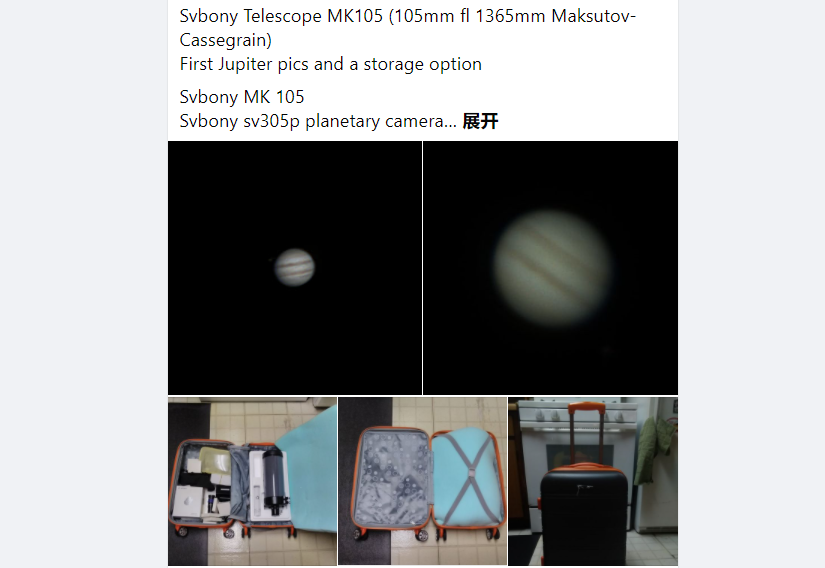Image resolution: width=825 pixels, height=568 pixels.
Task: Open the small Jupiter photo
Action: (x=295, y=268)
